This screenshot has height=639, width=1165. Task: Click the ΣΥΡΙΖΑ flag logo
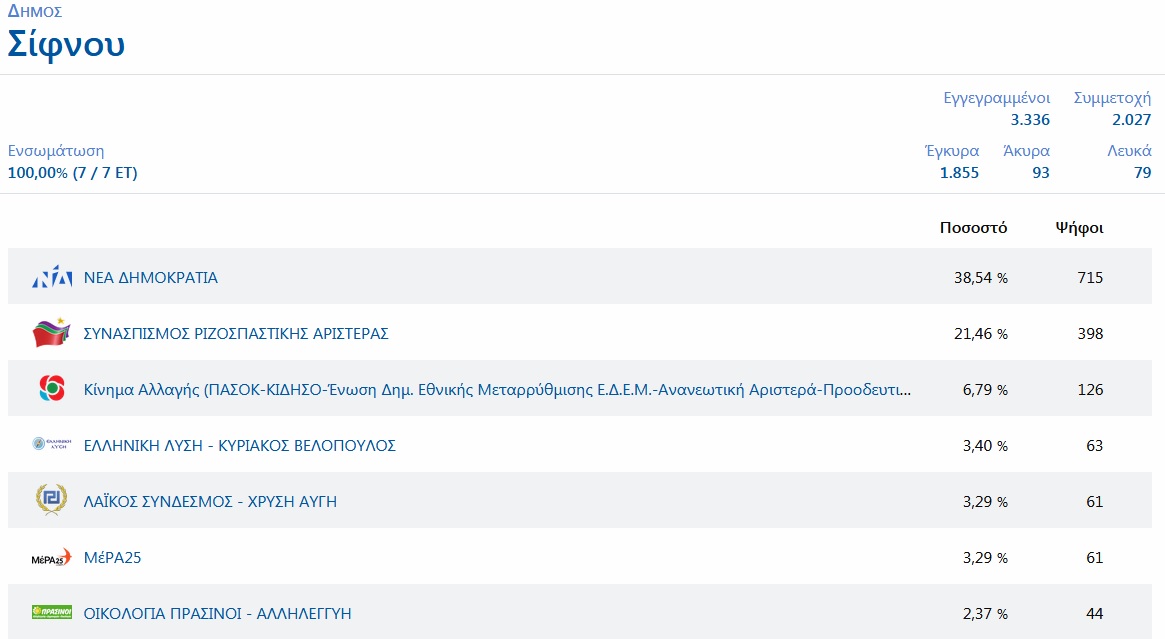click(52, 333)
